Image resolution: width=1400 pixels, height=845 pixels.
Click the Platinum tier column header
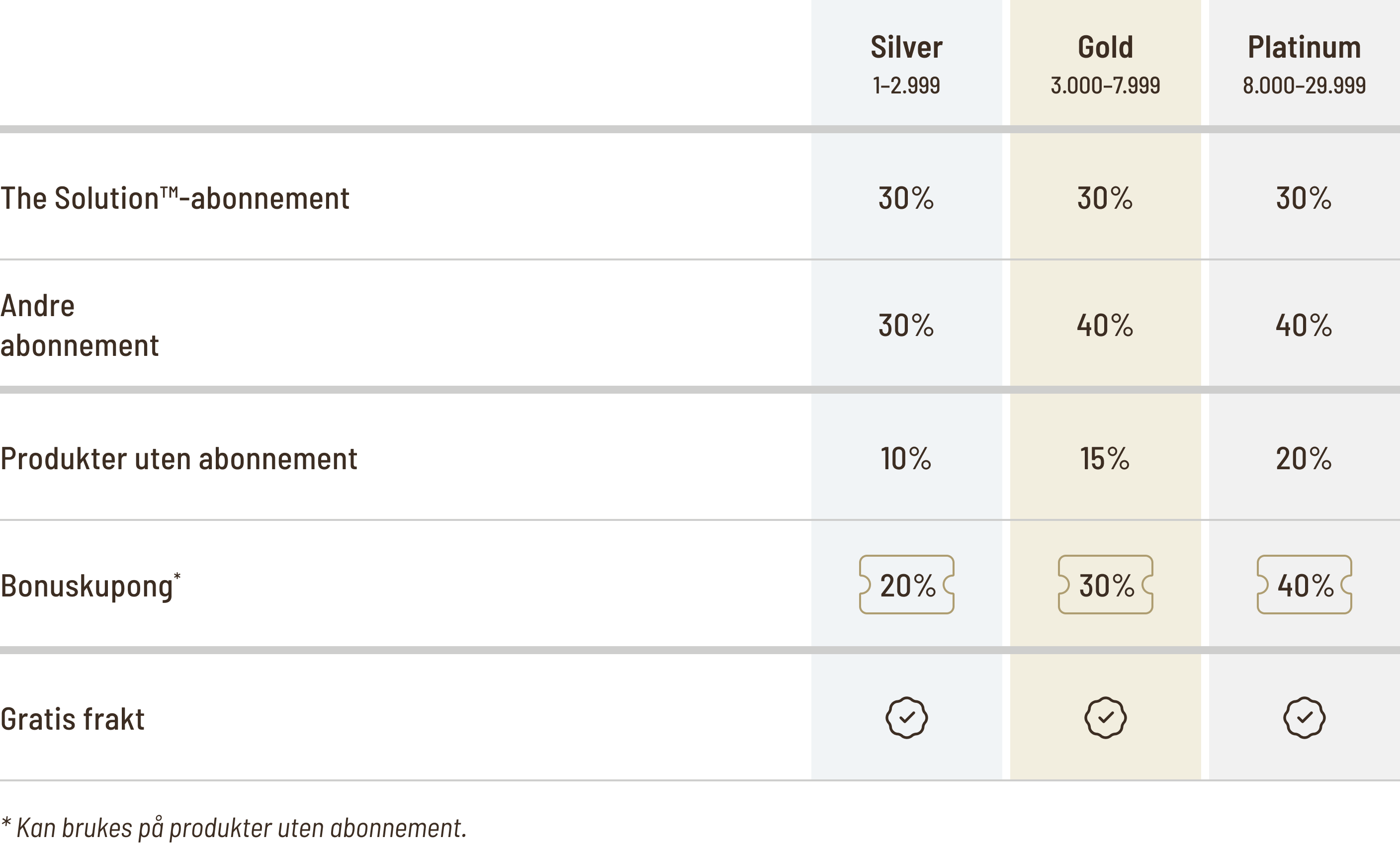click(1304, 47)
